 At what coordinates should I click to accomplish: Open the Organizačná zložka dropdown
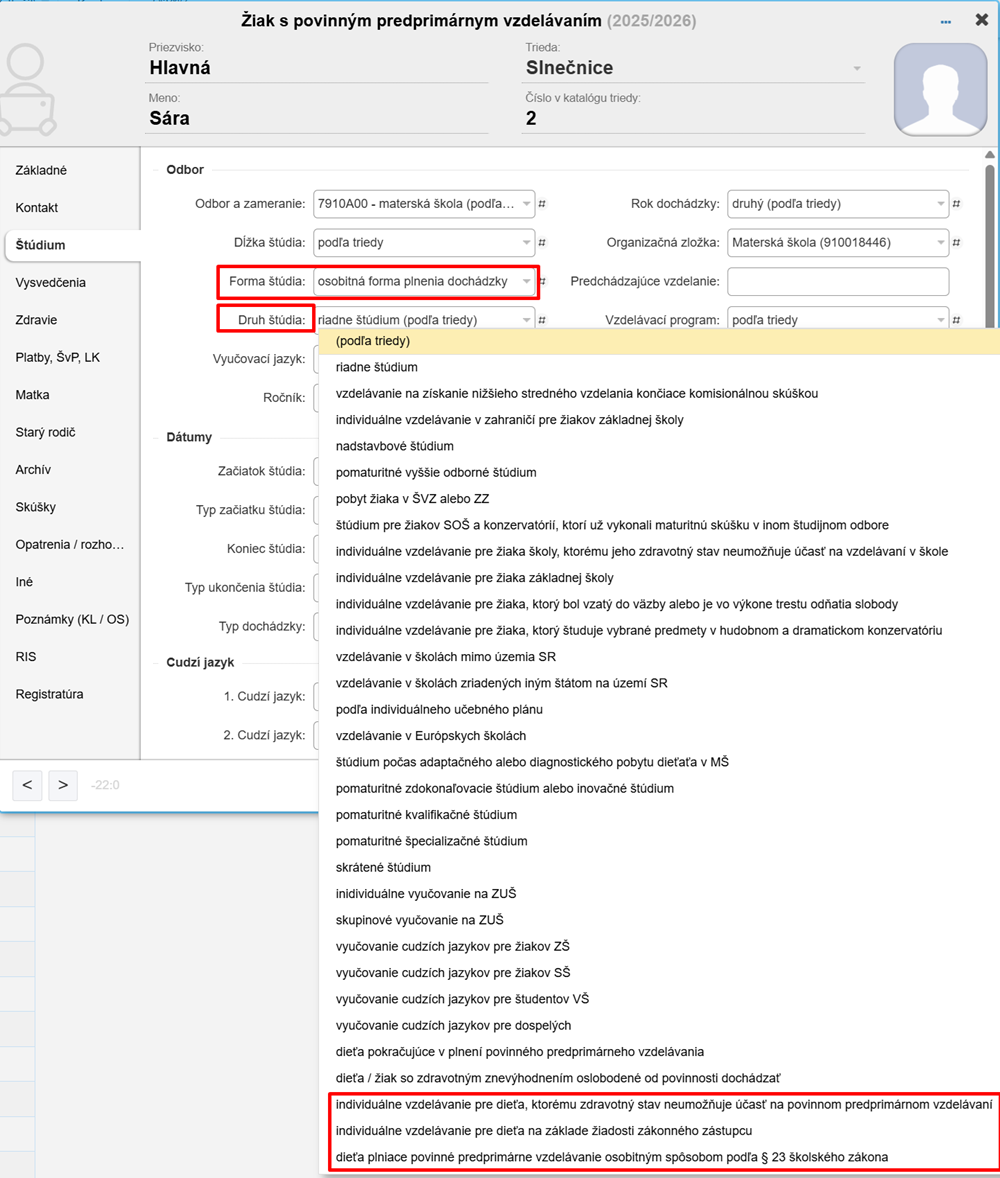point(838,243)
